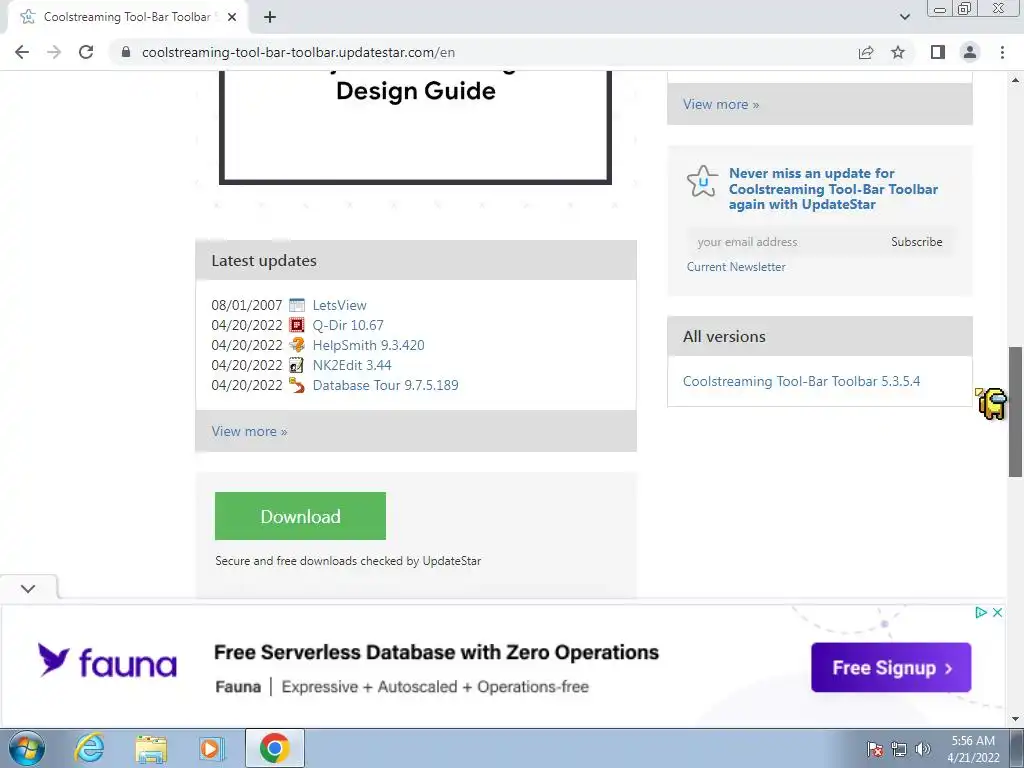Click the address bar URL

pos(298,52)
